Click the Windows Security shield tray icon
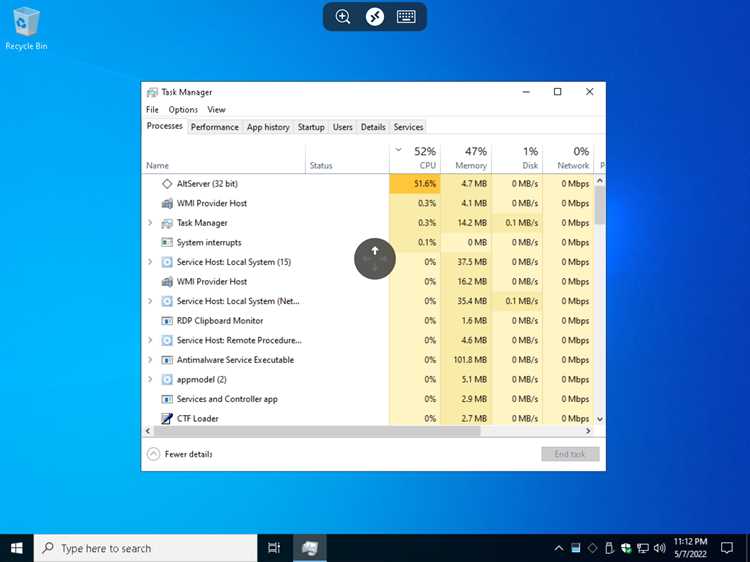The height and width of the screenshot is (562, 750). pyautogui.click(x=626, y=548)
